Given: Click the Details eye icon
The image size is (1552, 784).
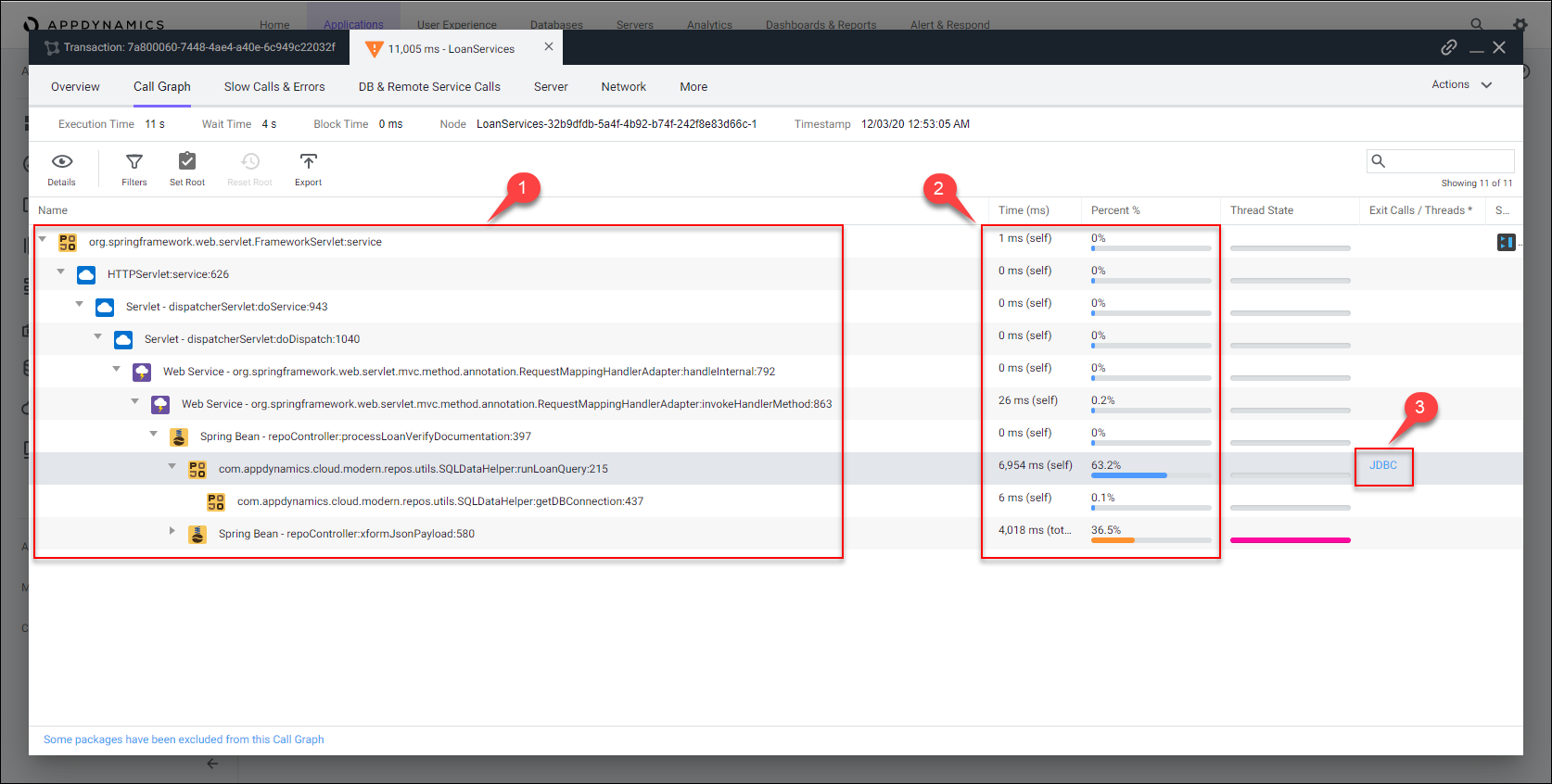Looking at the screenshot, I should 62,162.
